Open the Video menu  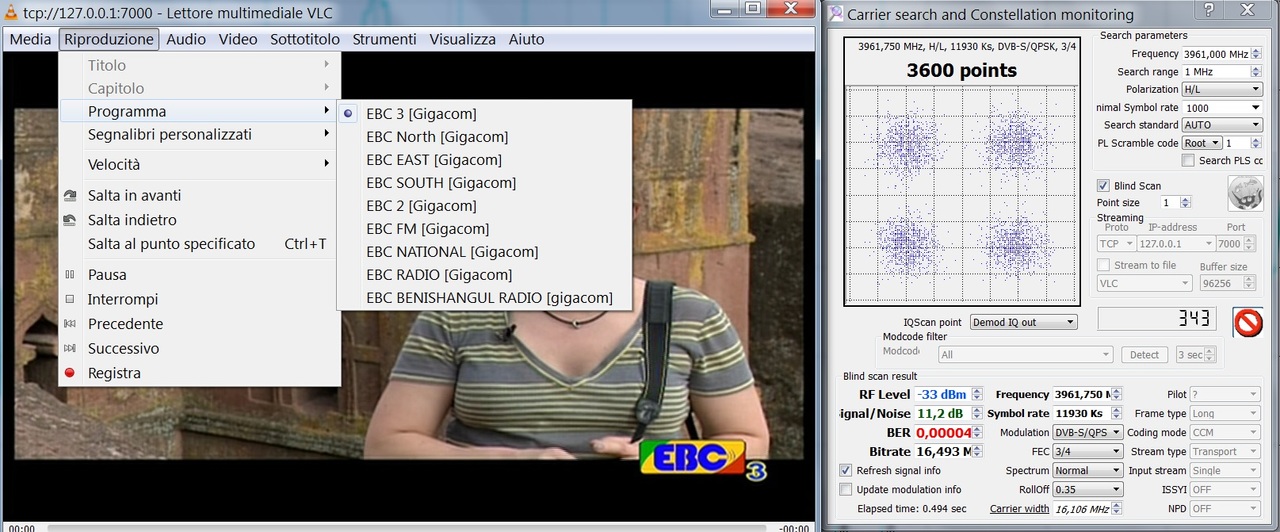click(238, 39)
